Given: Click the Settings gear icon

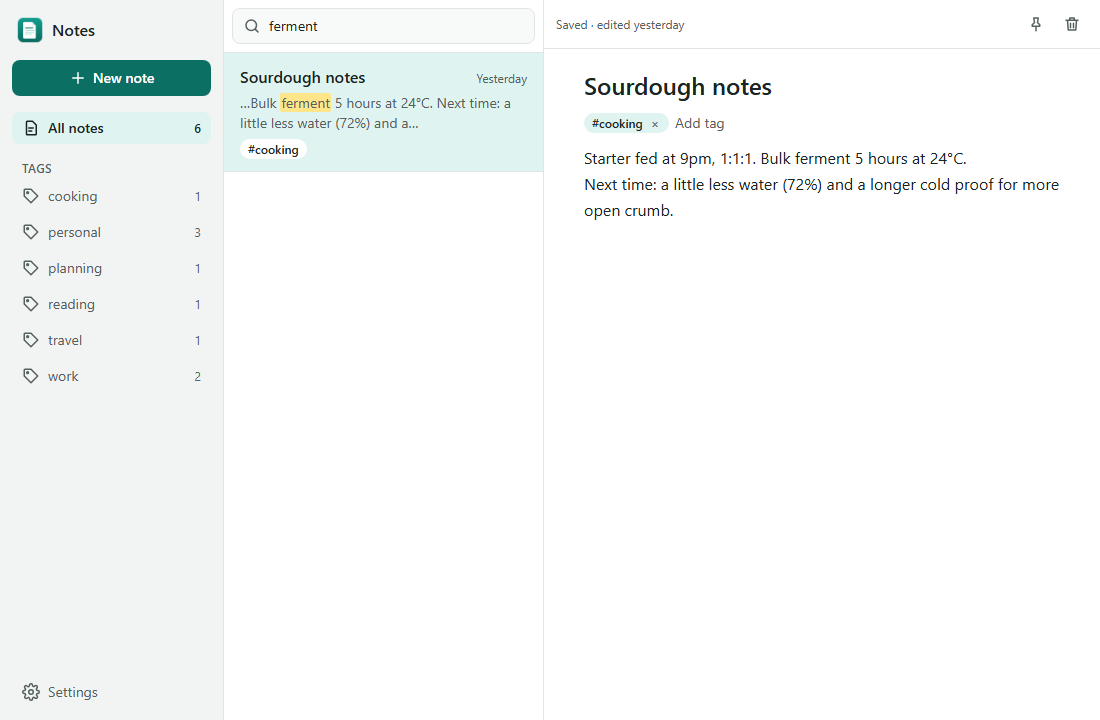Looking at the screenshot, I should pyautogui.click(x=31, y=692).
